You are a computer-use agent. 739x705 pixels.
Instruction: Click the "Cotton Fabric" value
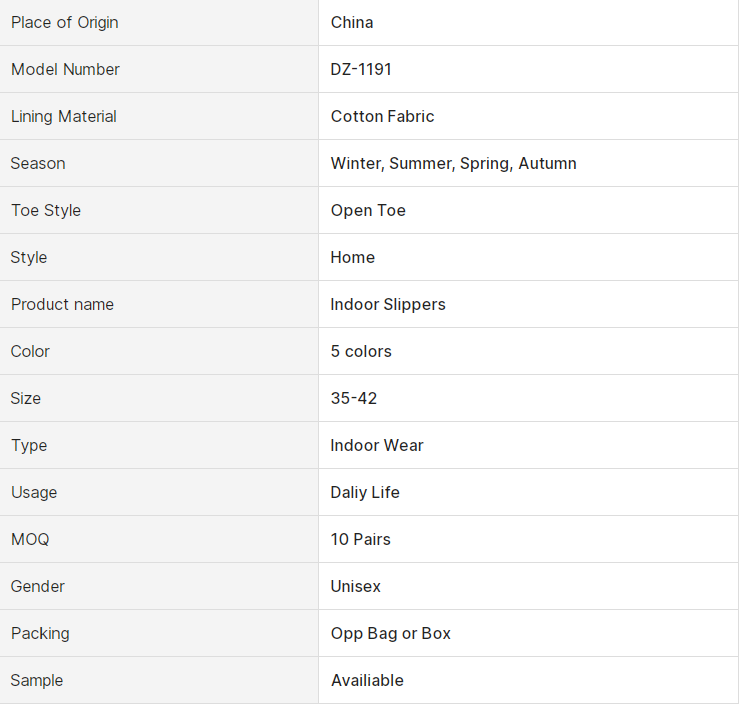(382, 116)
